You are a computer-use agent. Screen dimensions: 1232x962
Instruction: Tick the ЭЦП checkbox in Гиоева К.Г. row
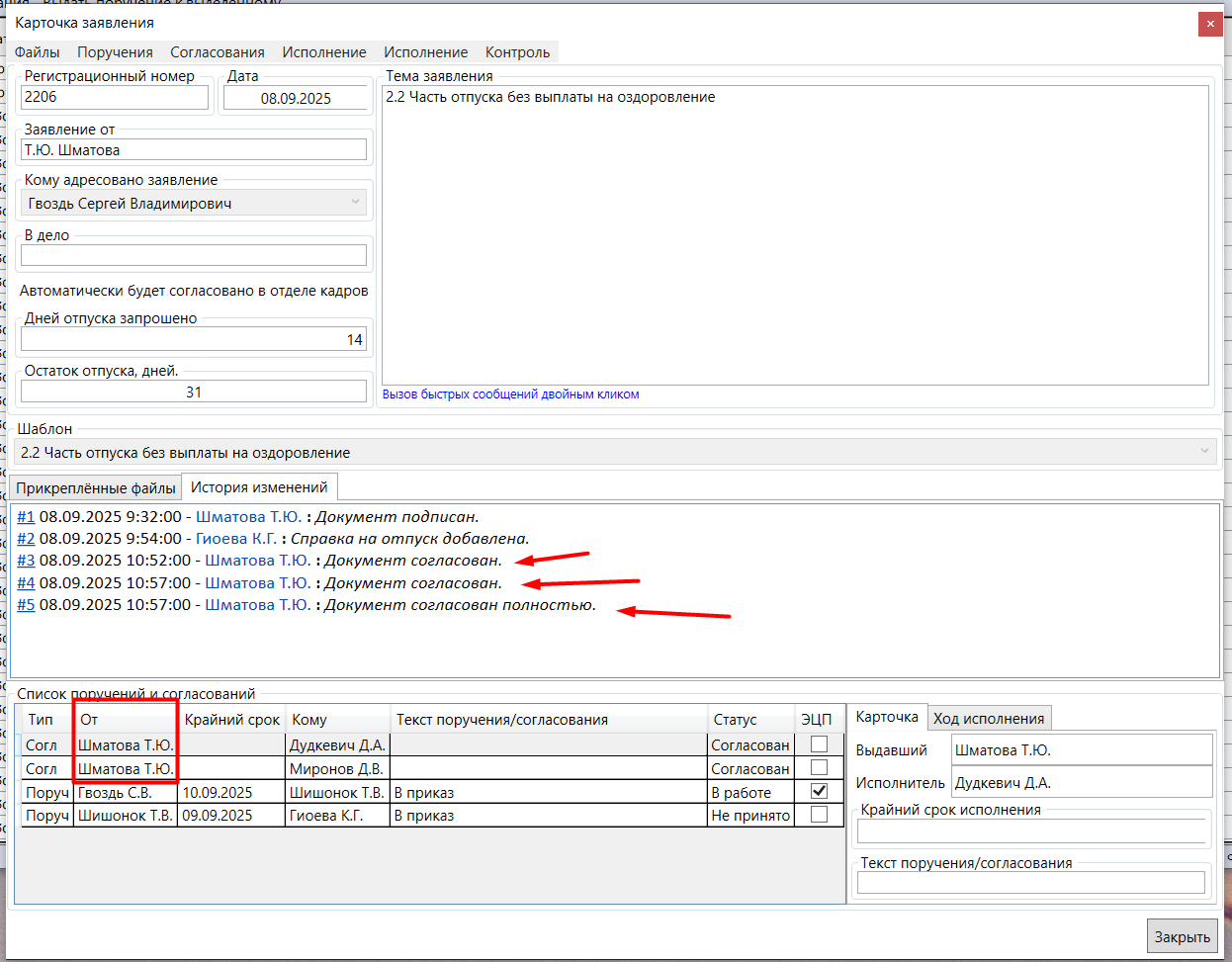[819, 815]
